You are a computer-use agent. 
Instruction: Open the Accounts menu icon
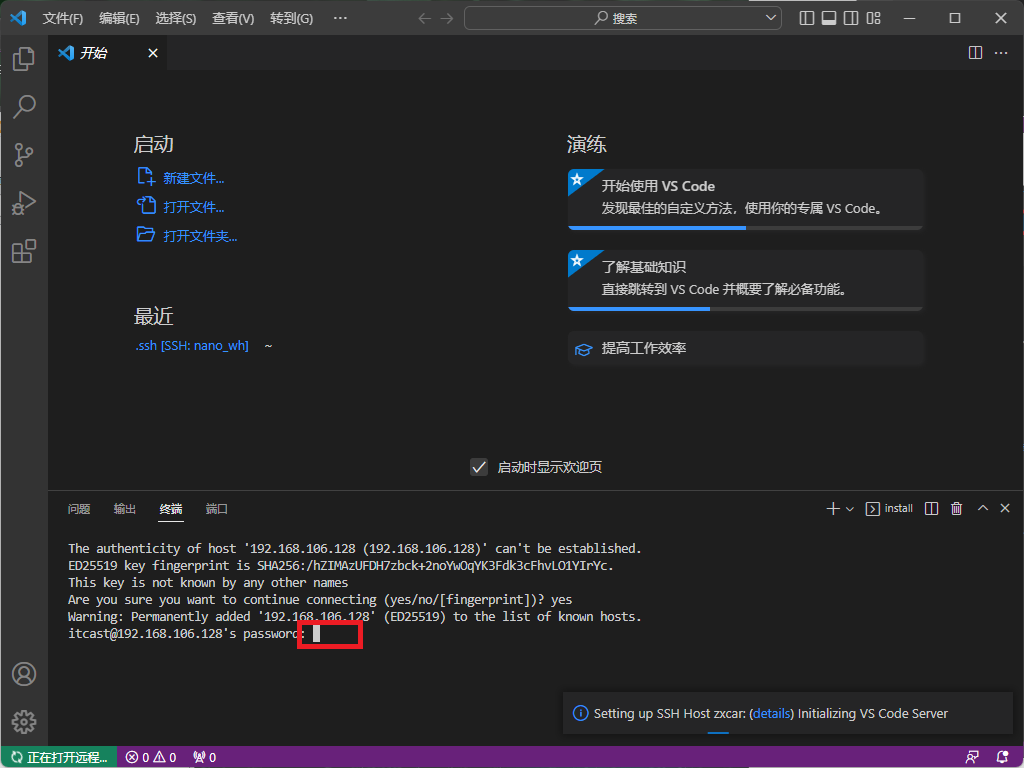24,674
